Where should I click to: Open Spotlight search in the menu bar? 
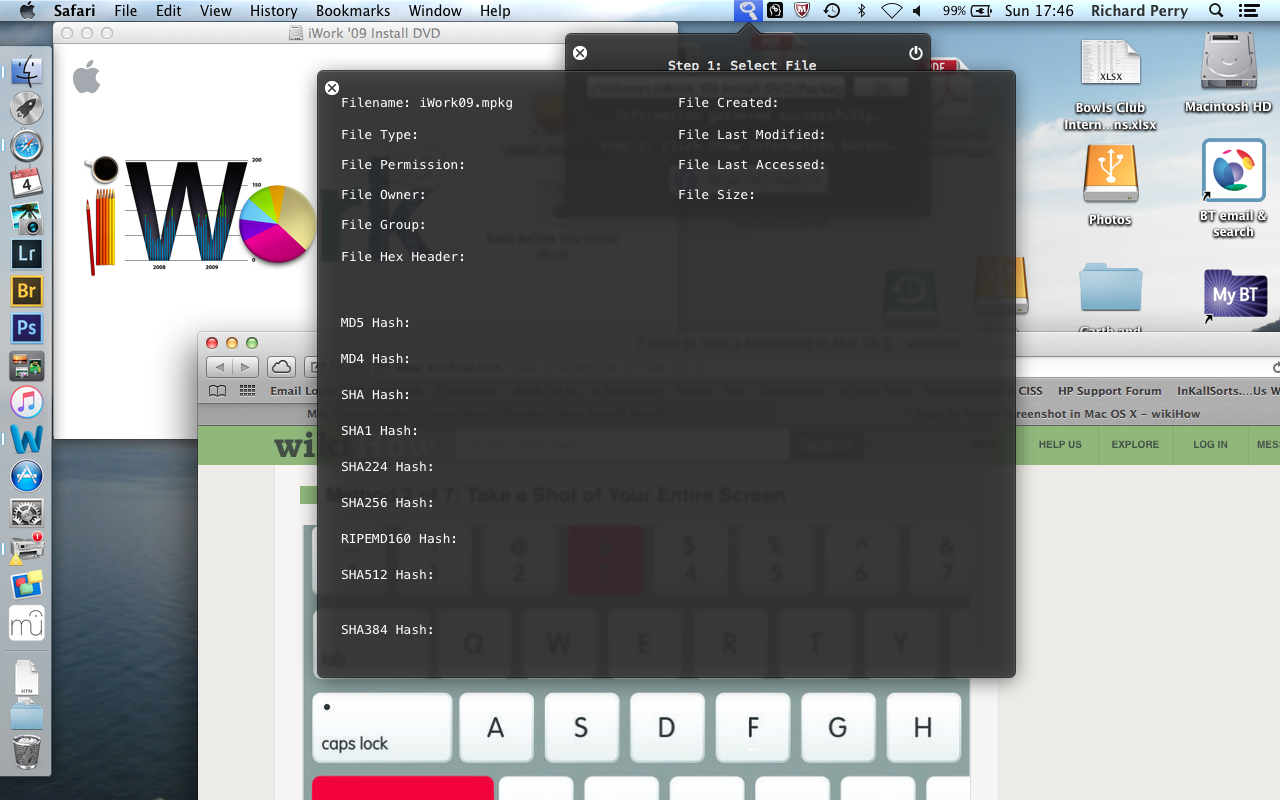tap(1216, 11)
